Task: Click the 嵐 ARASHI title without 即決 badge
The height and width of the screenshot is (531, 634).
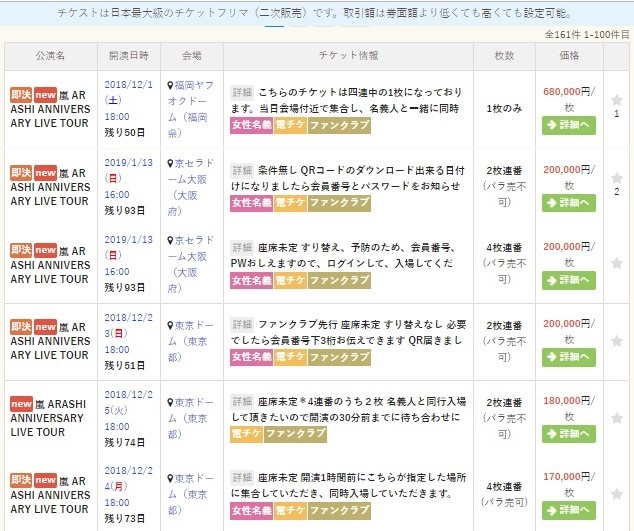Action: 48,418
